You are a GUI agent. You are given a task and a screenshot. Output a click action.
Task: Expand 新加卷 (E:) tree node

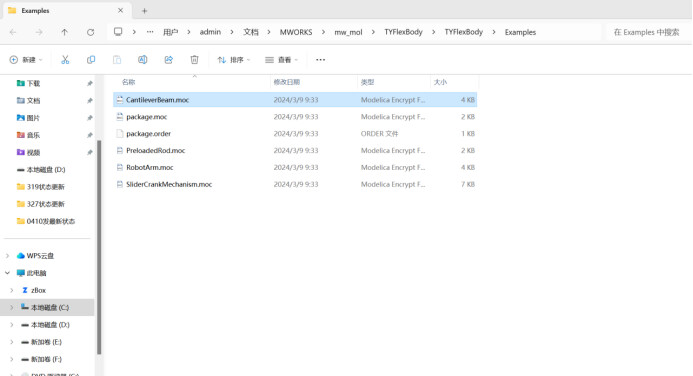point(12,342)
